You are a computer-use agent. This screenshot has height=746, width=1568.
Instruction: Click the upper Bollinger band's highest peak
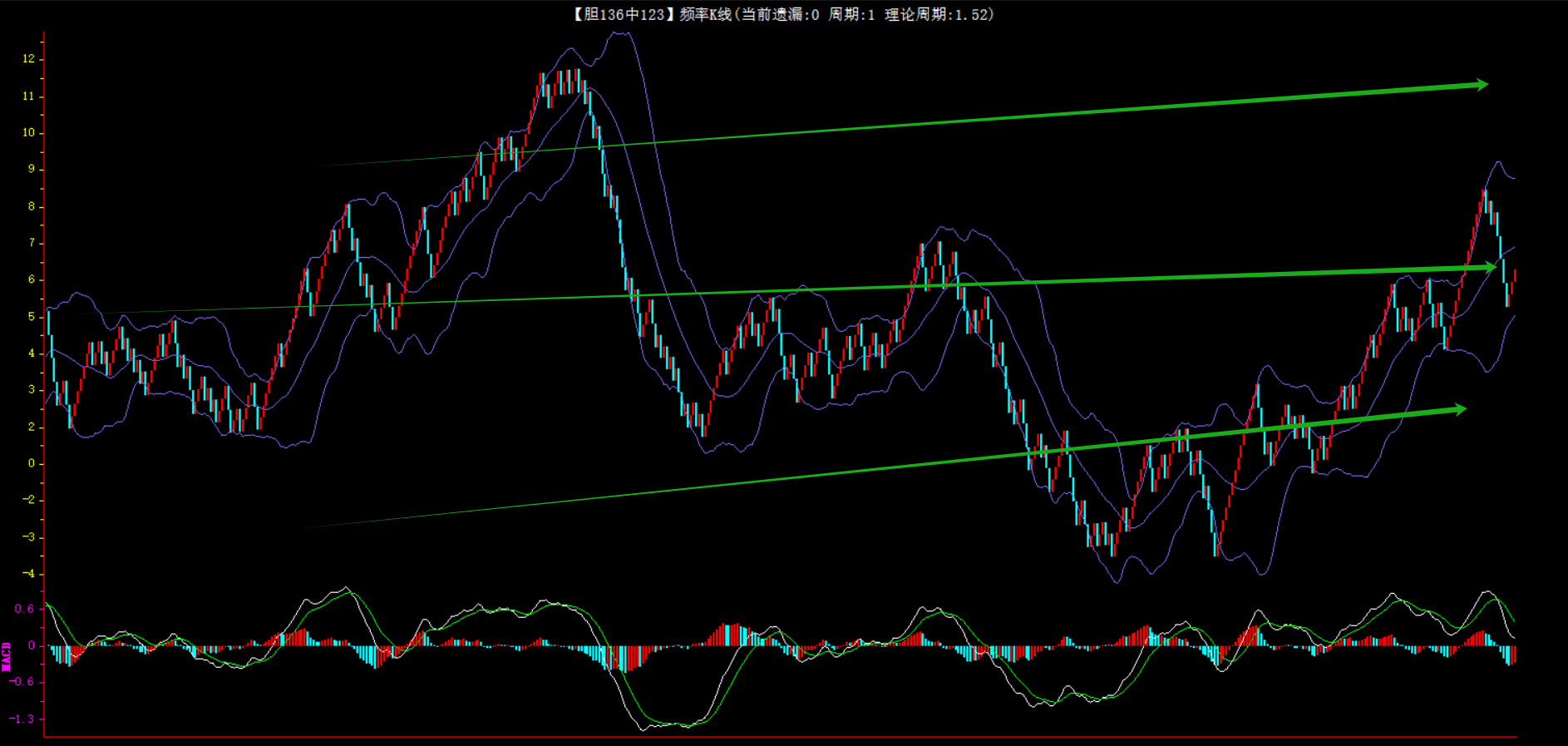point(620,33)
